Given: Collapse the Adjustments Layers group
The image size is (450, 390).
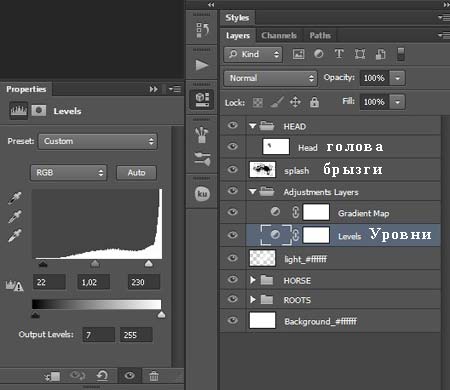Looking at the screenshot, I should click(253, 192).
